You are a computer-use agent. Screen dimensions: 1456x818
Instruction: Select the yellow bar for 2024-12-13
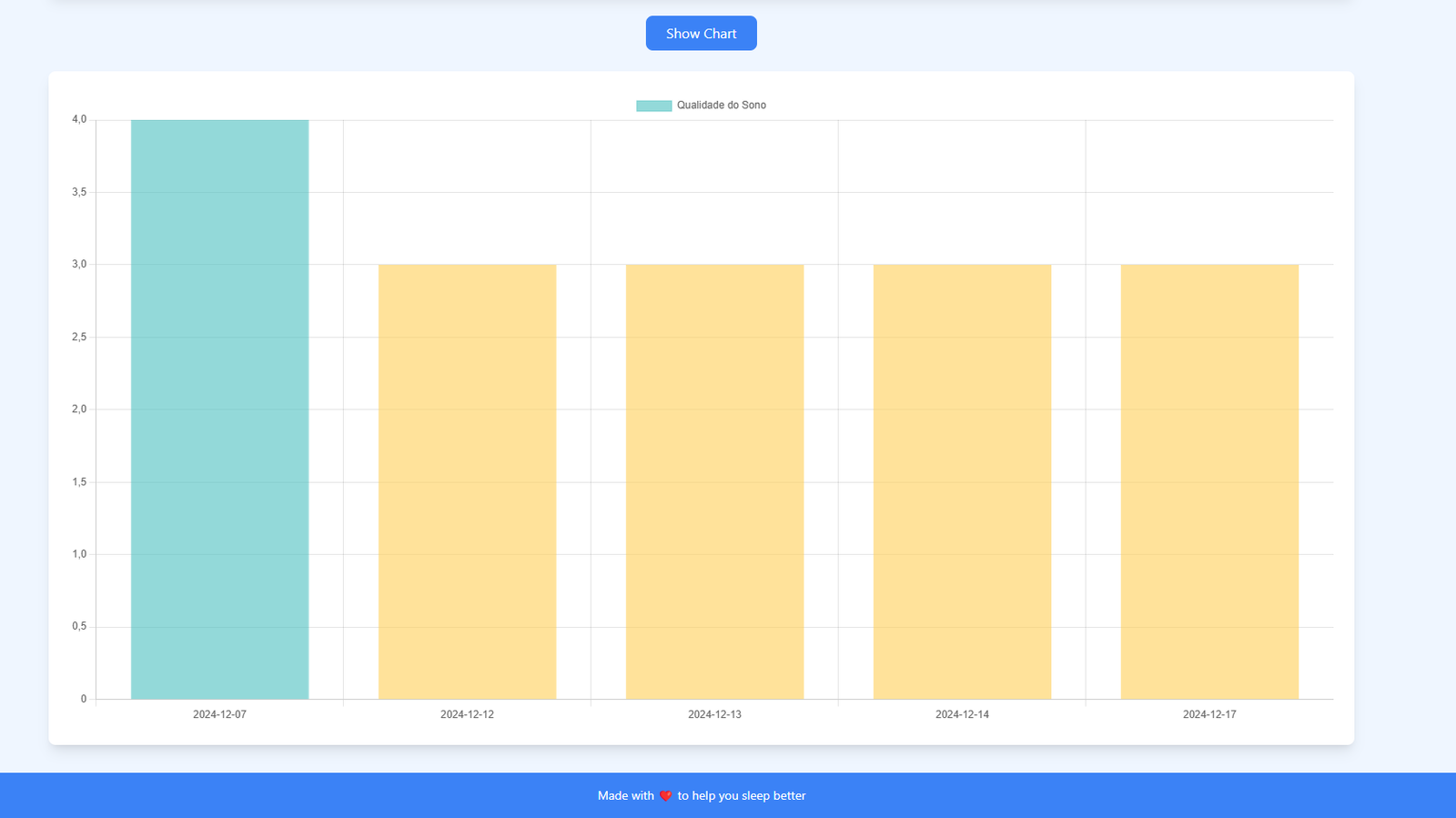[x=714, y=481]
